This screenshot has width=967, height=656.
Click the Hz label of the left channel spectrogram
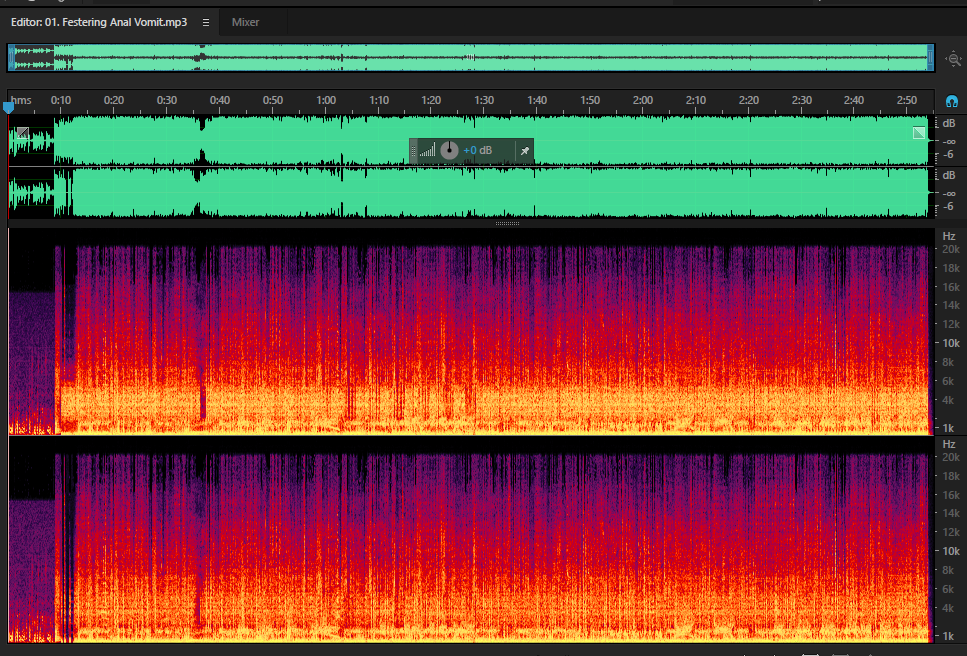click(948, 236)
